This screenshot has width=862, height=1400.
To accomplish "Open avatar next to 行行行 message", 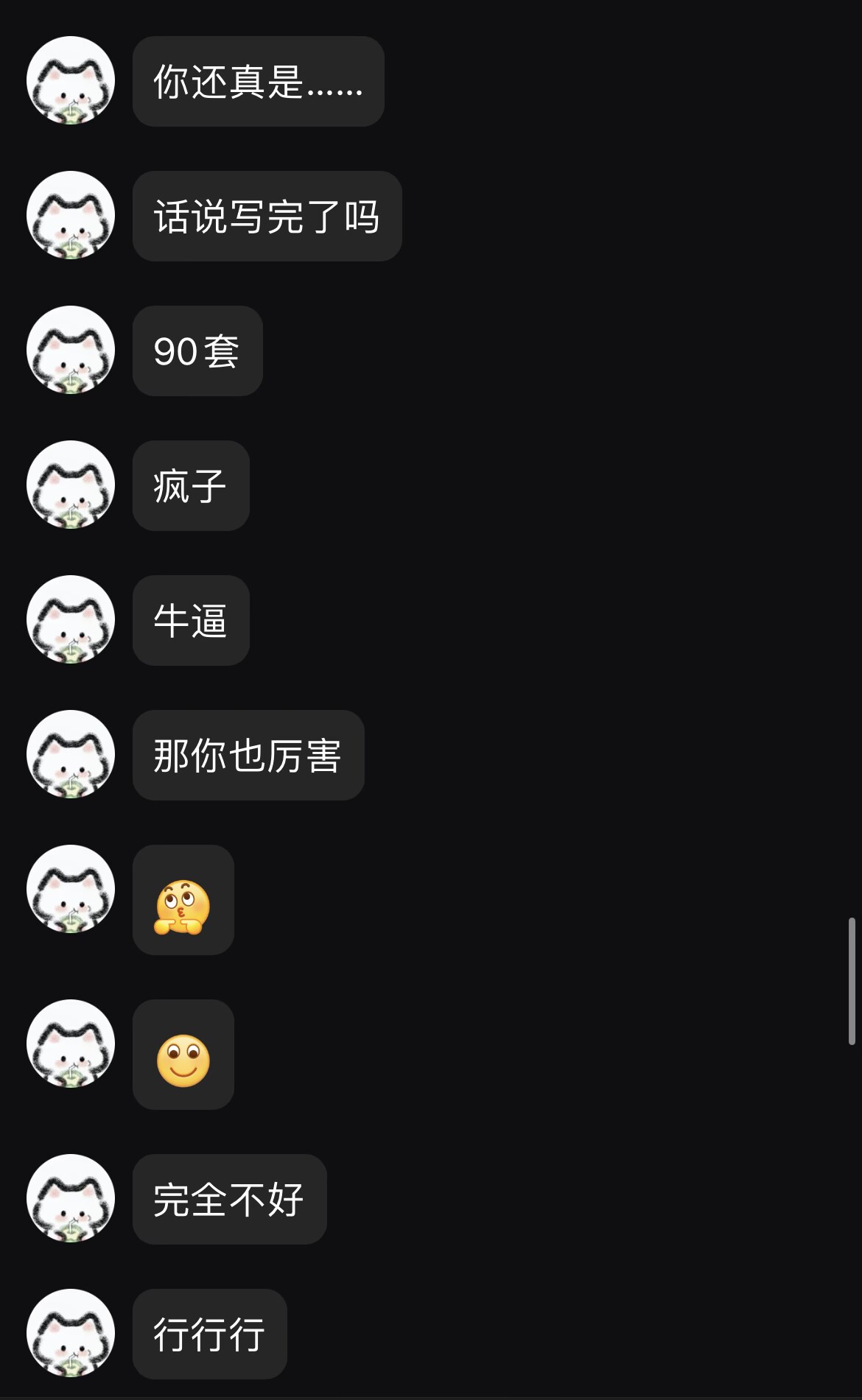I will click(71, 1333).
